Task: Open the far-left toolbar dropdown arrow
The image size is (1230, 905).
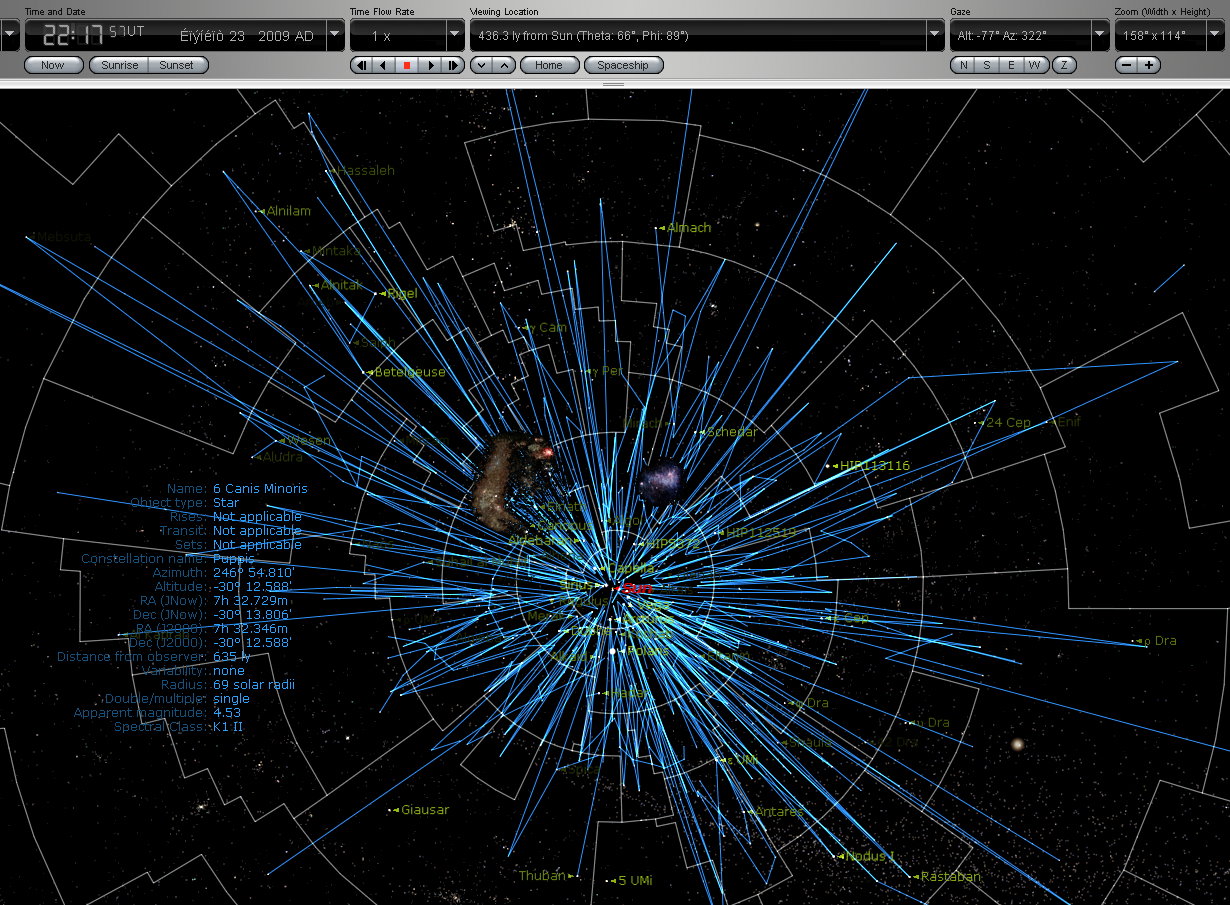Action: pos(10,36)
